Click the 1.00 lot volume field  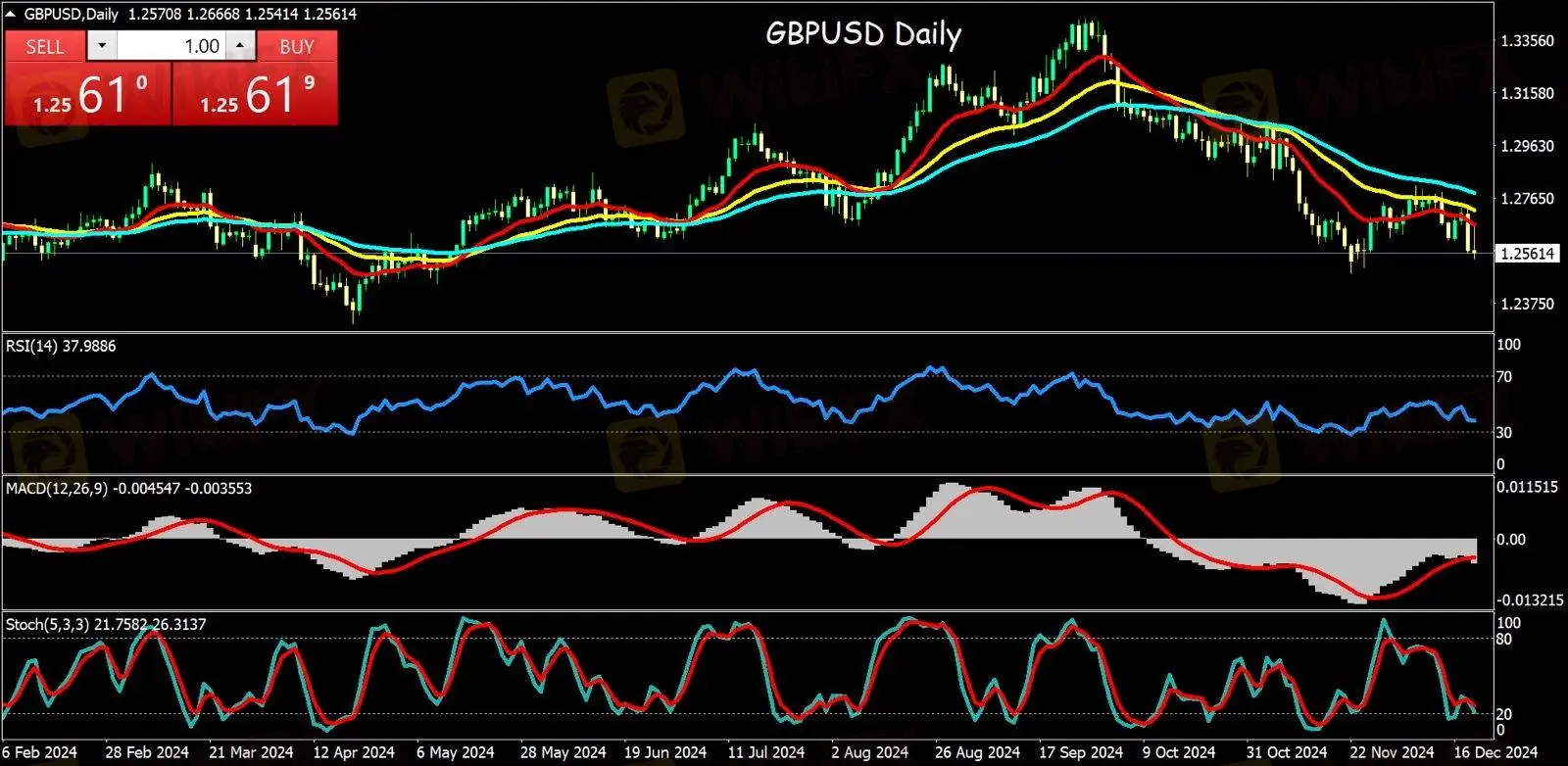(171, 46)
